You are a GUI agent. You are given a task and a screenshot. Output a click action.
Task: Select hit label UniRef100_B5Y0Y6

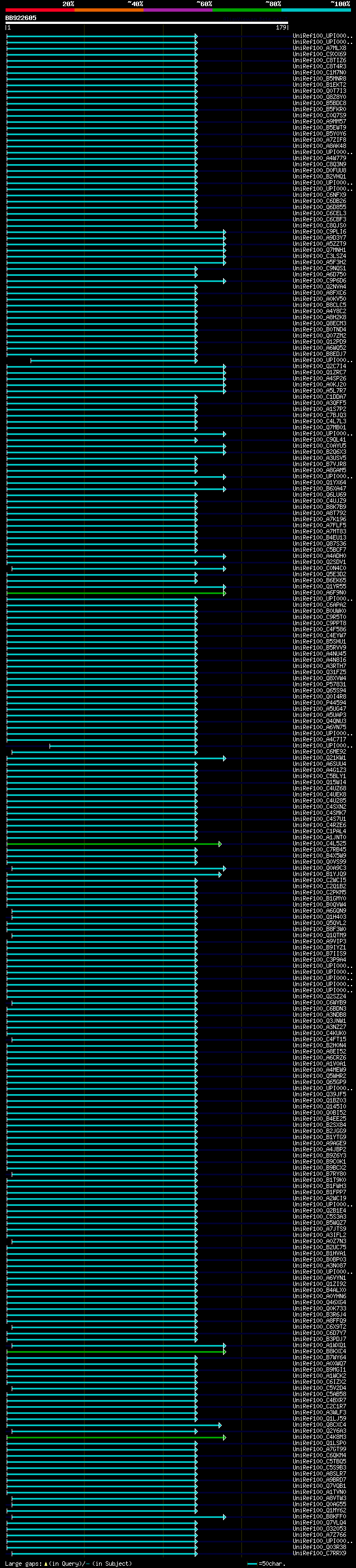319,133
